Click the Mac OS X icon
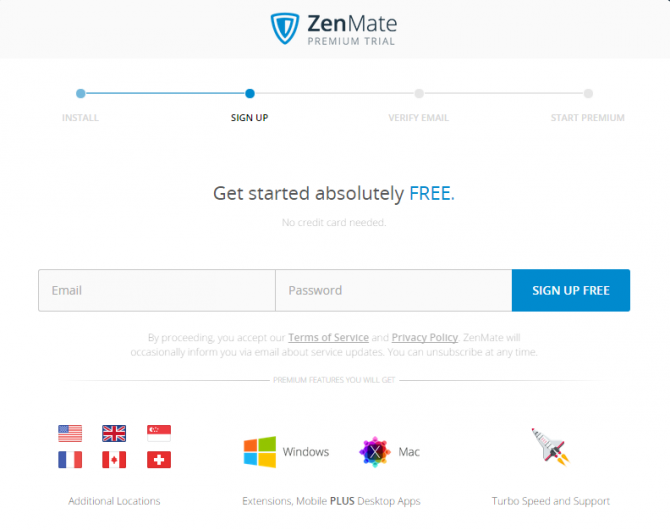The width and height of the screenshot is (670, 530). pyautogui.click(x=375, y=452)
